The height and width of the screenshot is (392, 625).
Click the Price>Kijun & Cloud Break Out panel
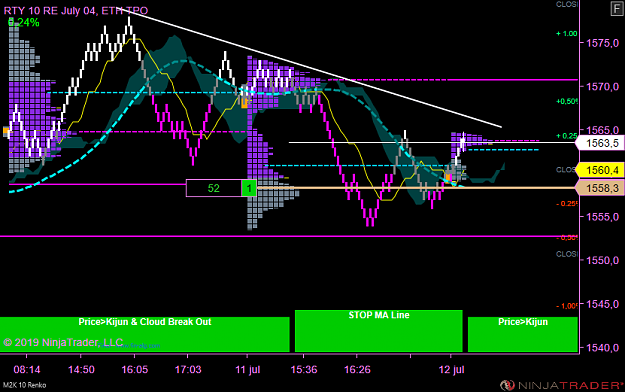[x=145, y=334]
